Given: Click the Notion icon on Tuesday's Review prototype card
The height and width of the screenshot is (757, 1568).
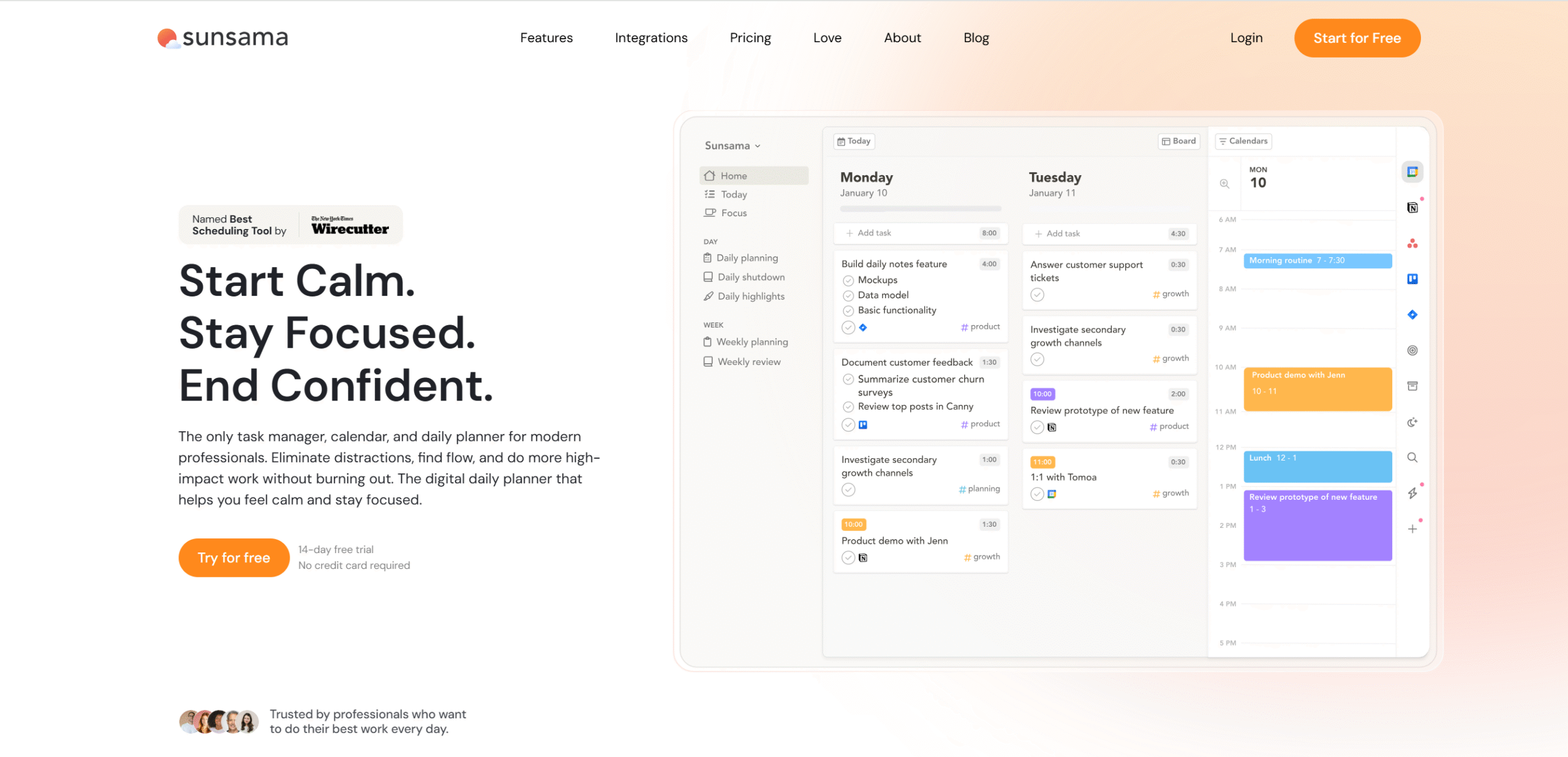Looking at the screenshot, I should point(1052,427).
